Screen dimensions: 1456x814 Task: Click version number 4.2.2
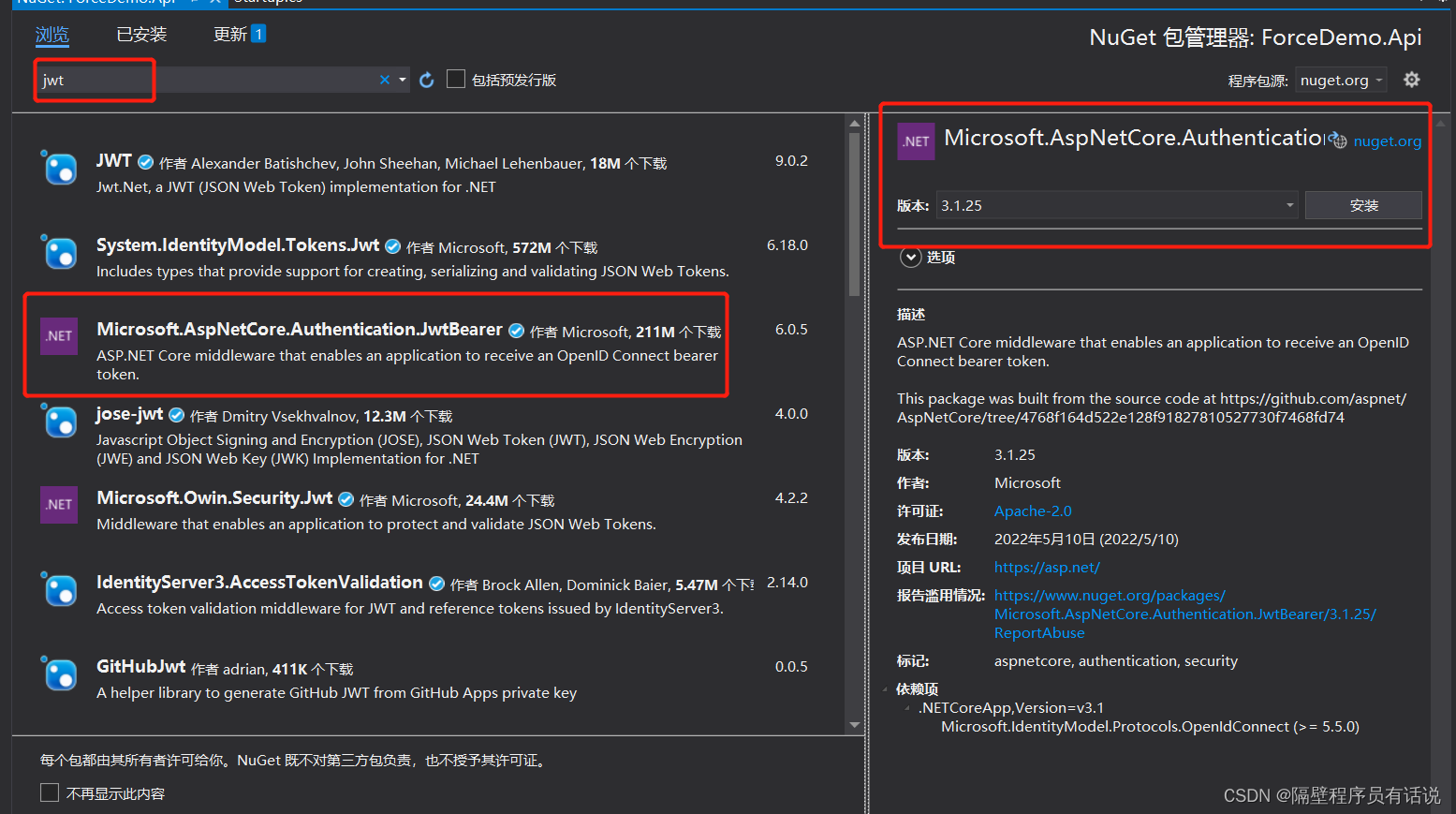pos(791,498)
